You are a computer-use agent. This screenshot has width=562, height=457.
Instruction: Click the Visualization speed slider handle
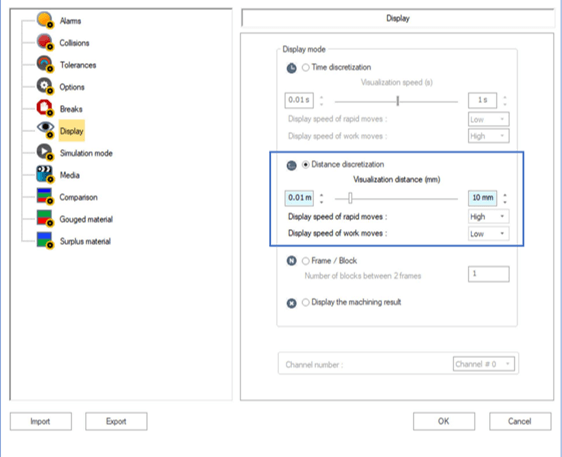pyautogui.click(x=397, y=101)
